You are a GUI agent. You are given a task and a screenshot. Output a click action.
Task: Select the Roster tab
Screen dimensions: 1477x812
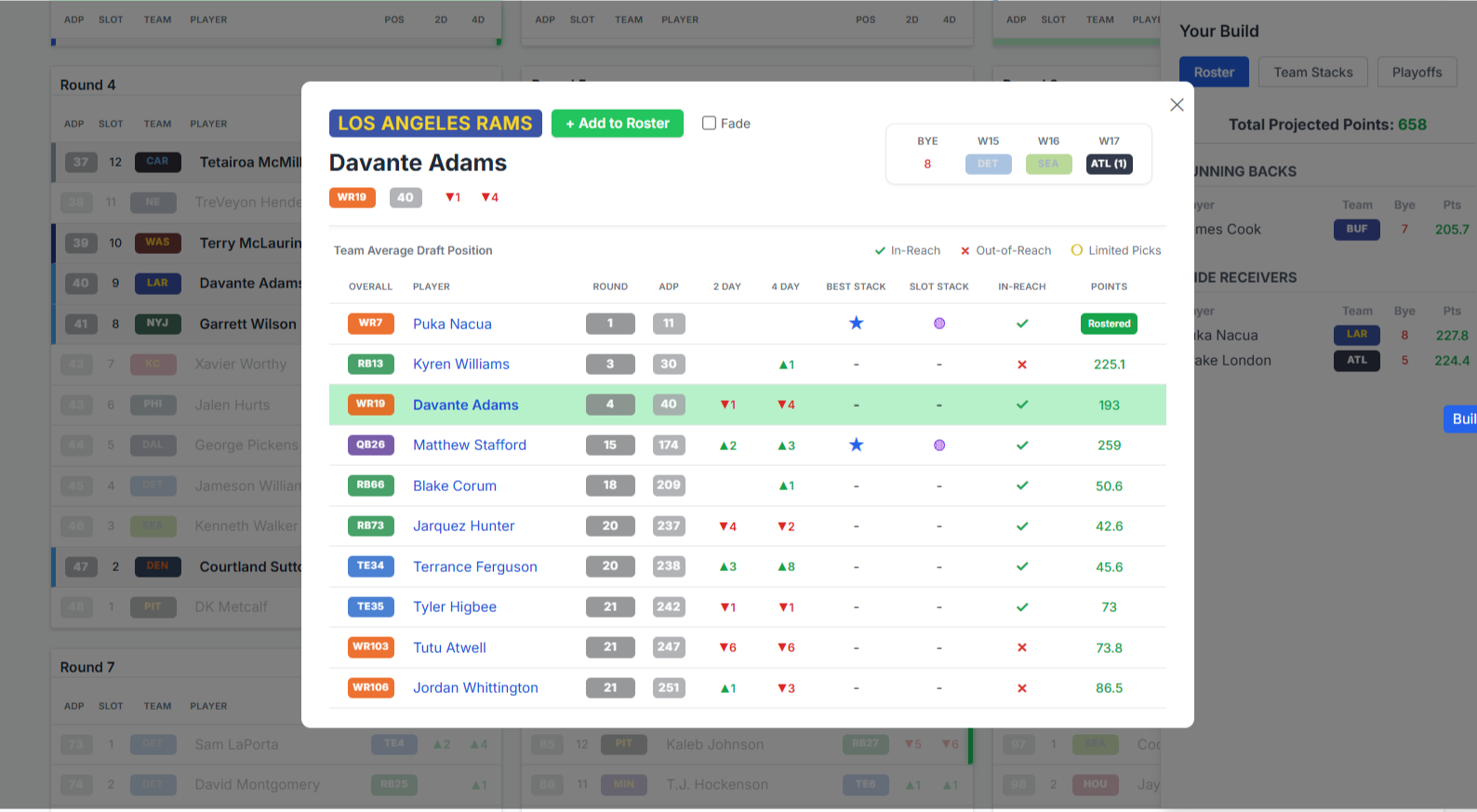pos(1214,73)
